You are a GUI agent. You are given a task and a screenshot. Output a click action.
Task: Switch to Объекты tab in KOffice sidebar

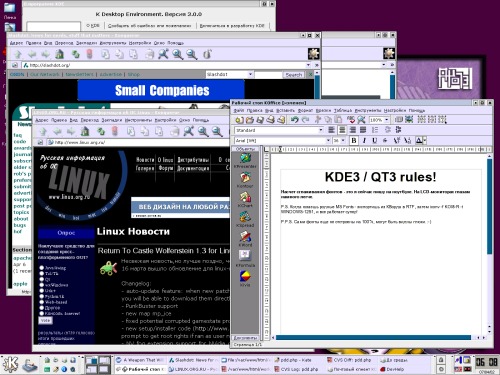tap(245, 149)
